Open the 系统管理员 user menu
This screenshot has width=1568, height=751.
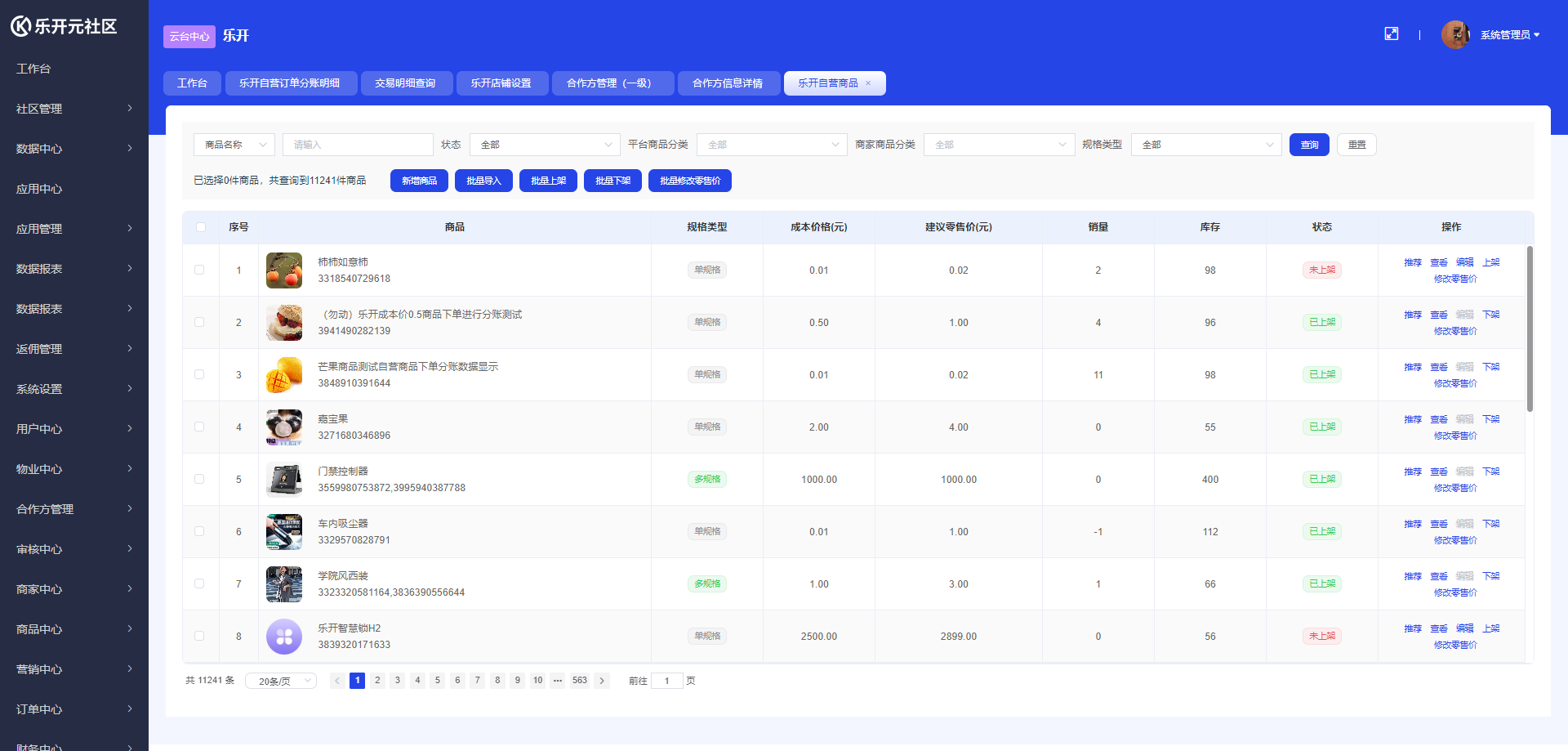pyautogui.click(x=1510, y=35)
